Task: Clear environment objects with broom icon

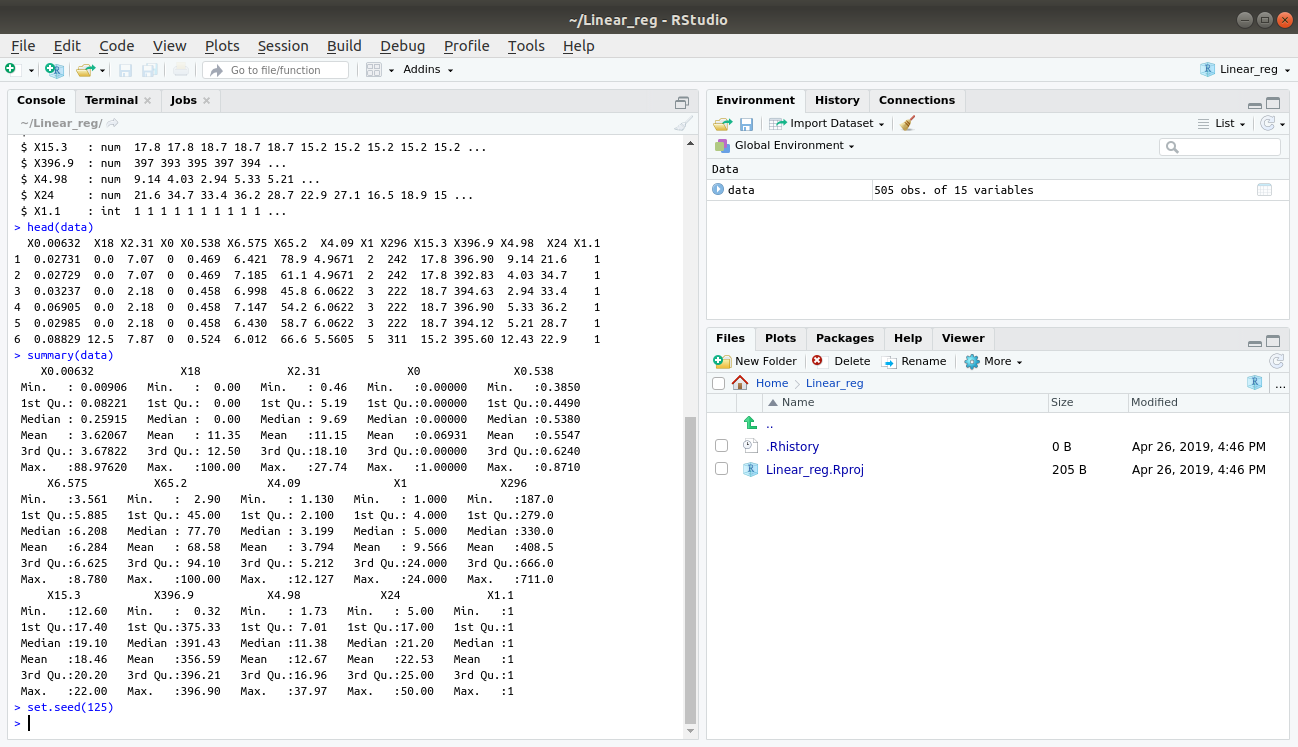Action: [x=907, y=124]
